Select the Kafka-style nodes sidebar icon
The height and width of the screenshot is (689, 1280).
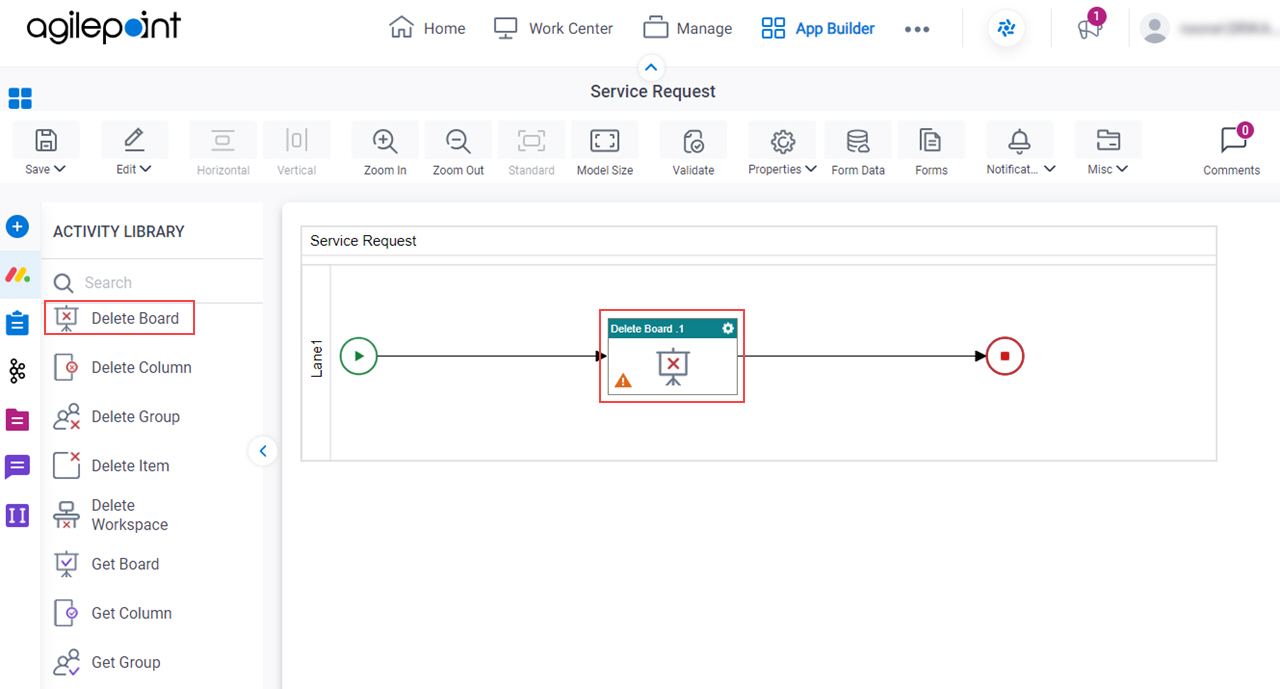(17, 371)
